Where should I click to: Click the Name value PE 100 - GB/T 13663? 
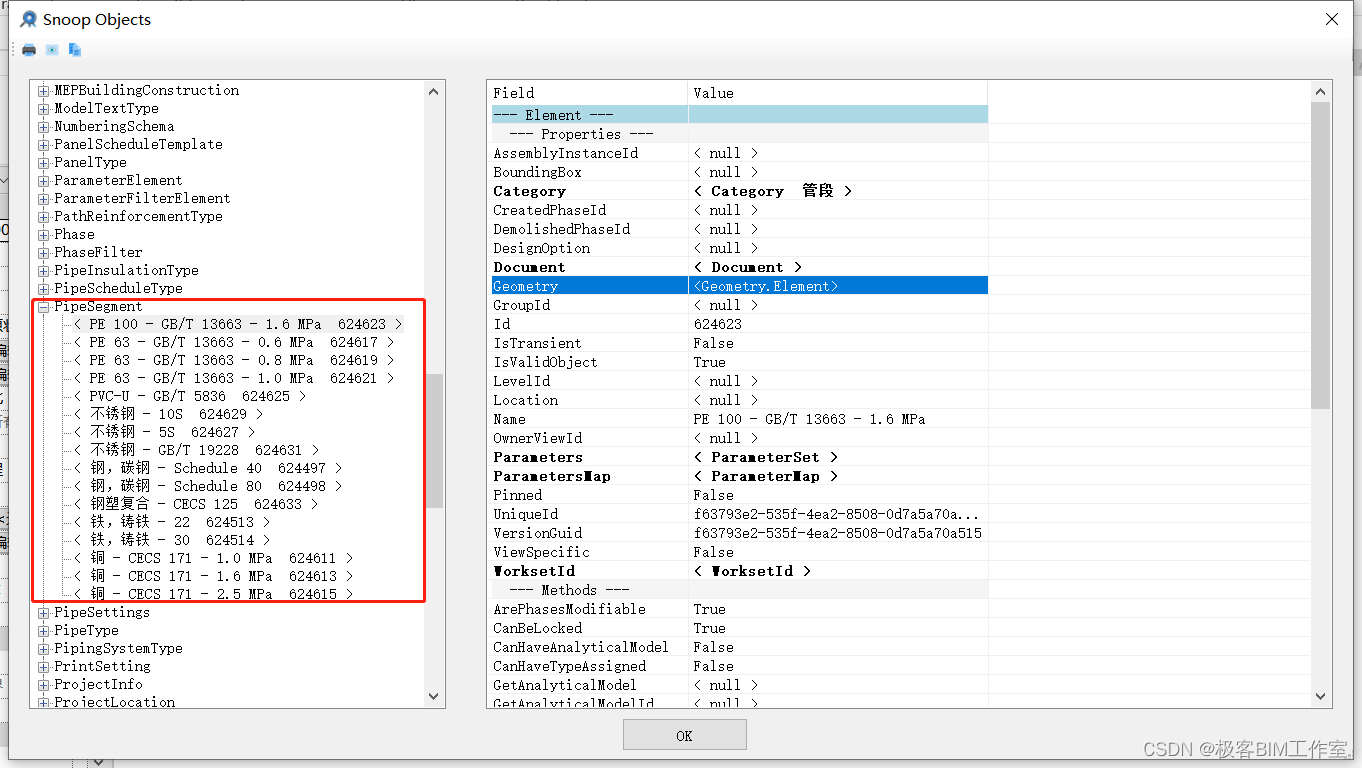pyautogui.click(x=809, y=419)
